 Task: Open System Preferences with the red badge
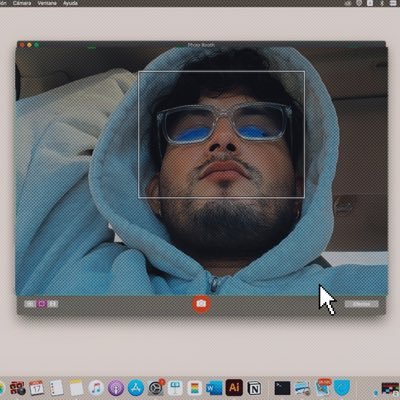[x=156, y=388]
